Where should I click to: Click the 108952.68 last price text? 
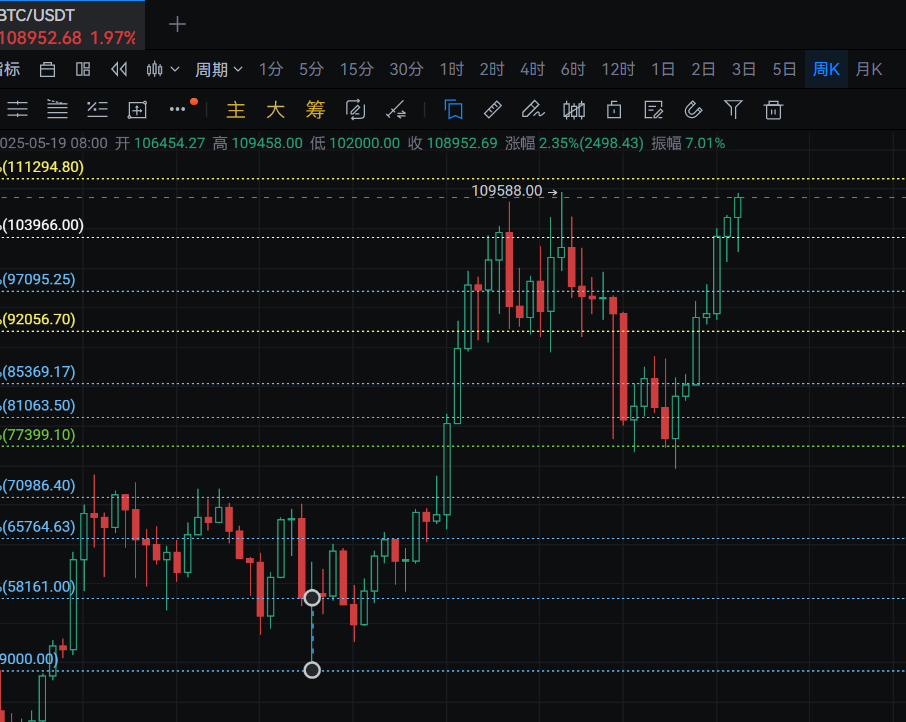click(41, 38)
